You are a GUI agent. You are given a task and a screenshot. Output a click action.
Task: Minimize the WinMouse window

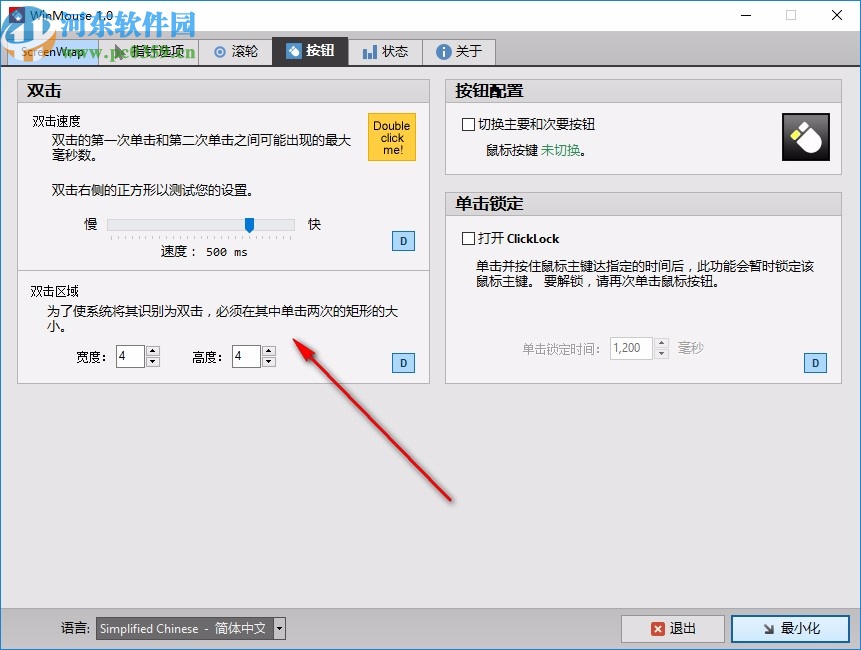pyautogui.click(x=746, y=15)
